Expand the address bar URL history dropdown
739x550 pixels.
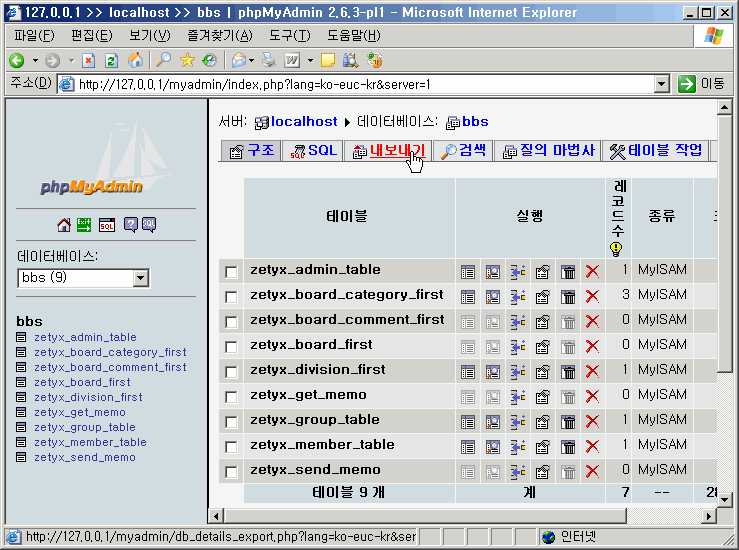click(x=662, y=84)
